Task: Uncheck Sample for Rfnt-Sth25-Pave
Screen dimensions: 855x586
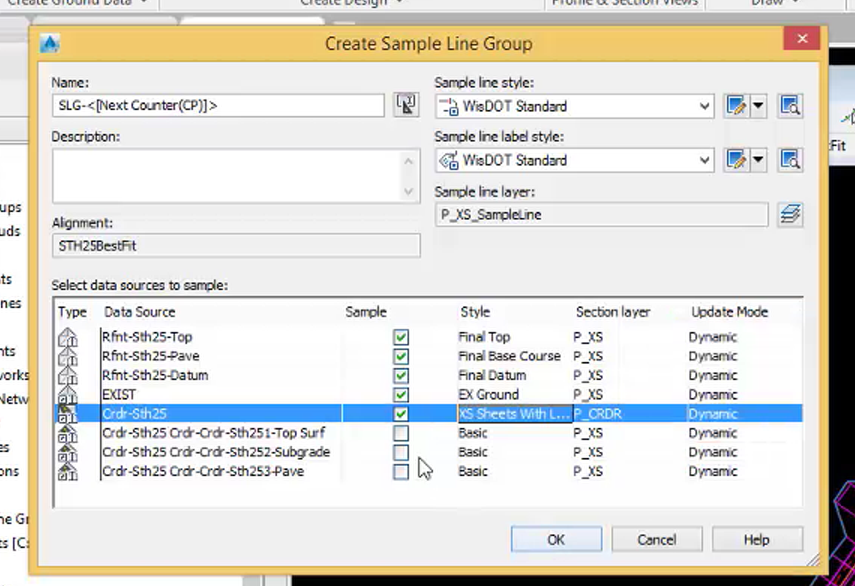Action: pos(400,356)
